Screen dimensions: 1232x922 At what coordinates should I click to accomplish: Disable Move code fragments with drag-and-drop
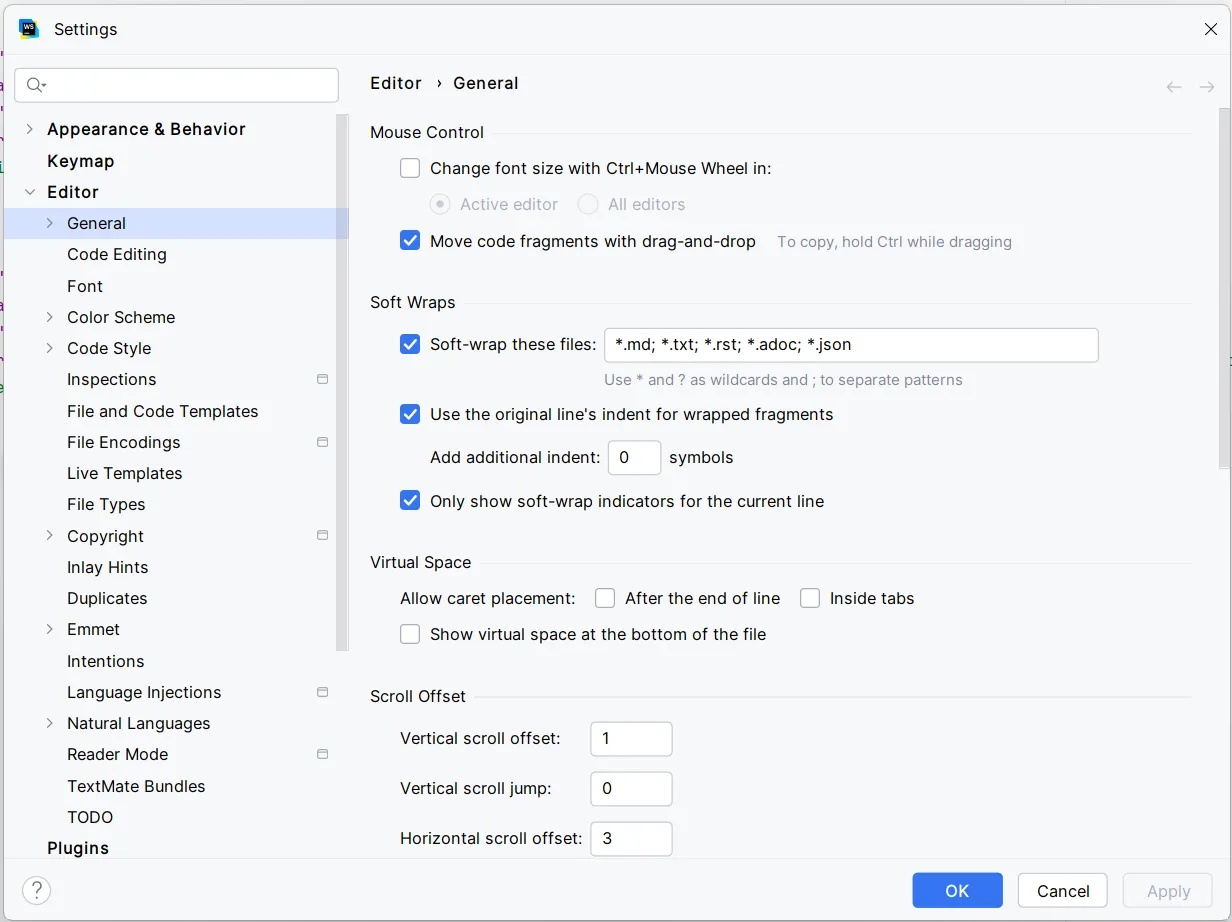pos(410,241)
